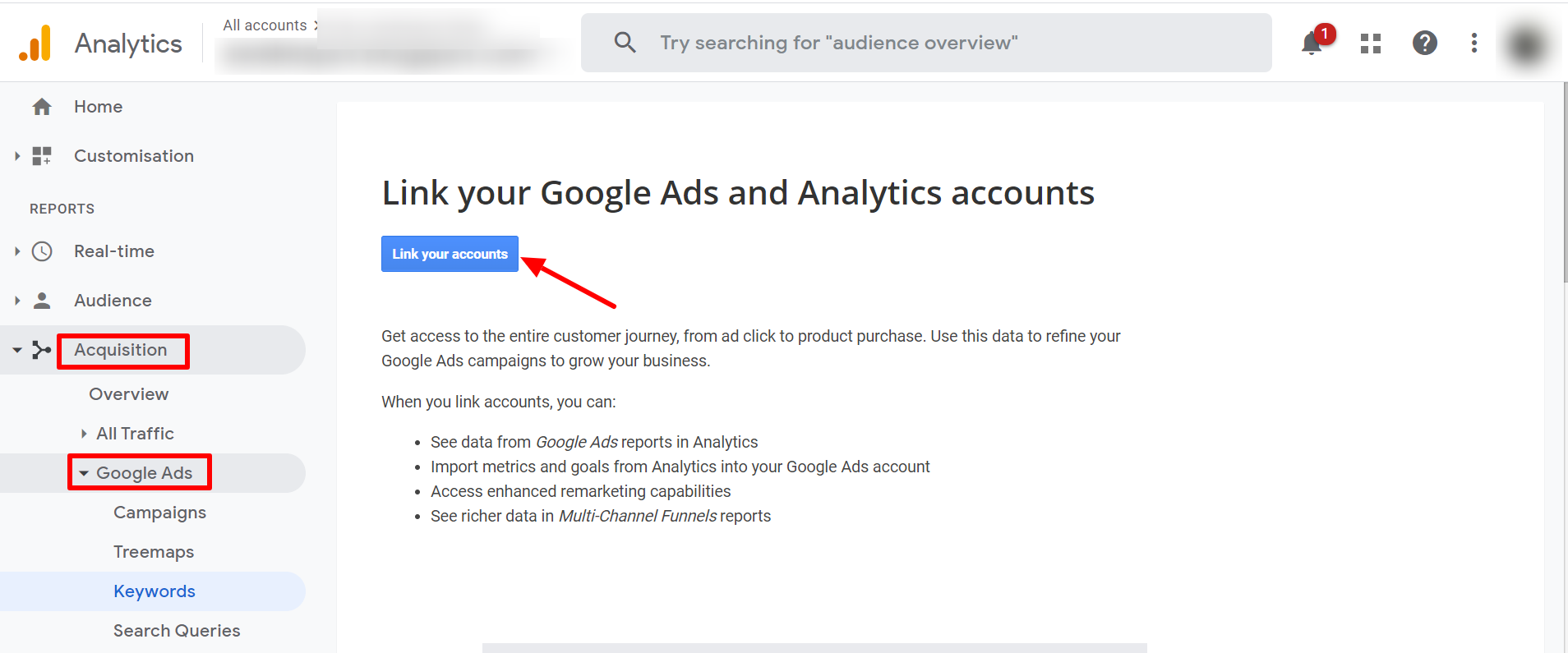Image resolution: width=1568 pixels, height=653 pixels.
Task: Collapse the Google Ads submenu
Action: pos(84,473)
